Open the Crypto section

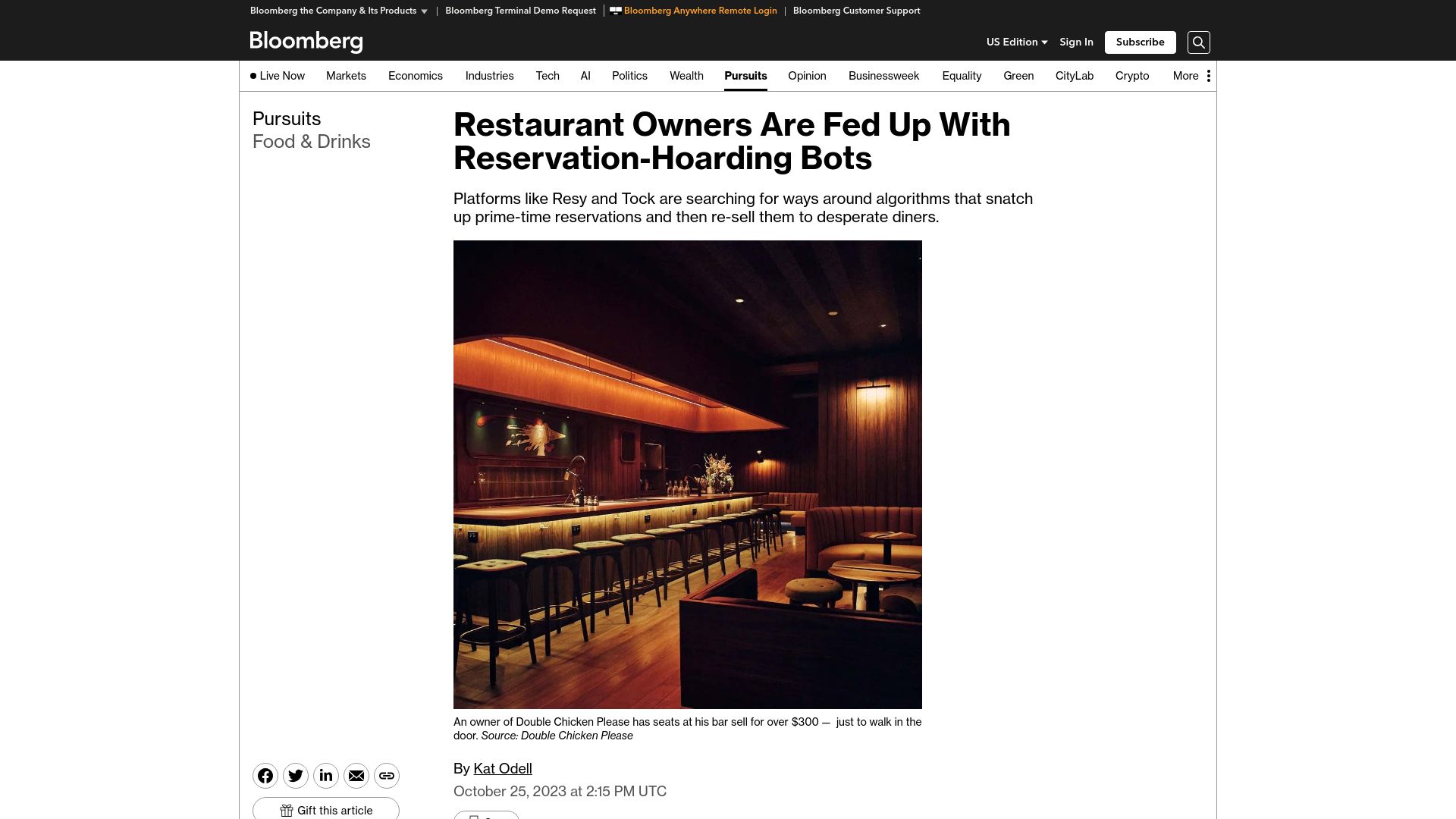click(1132, 76)
